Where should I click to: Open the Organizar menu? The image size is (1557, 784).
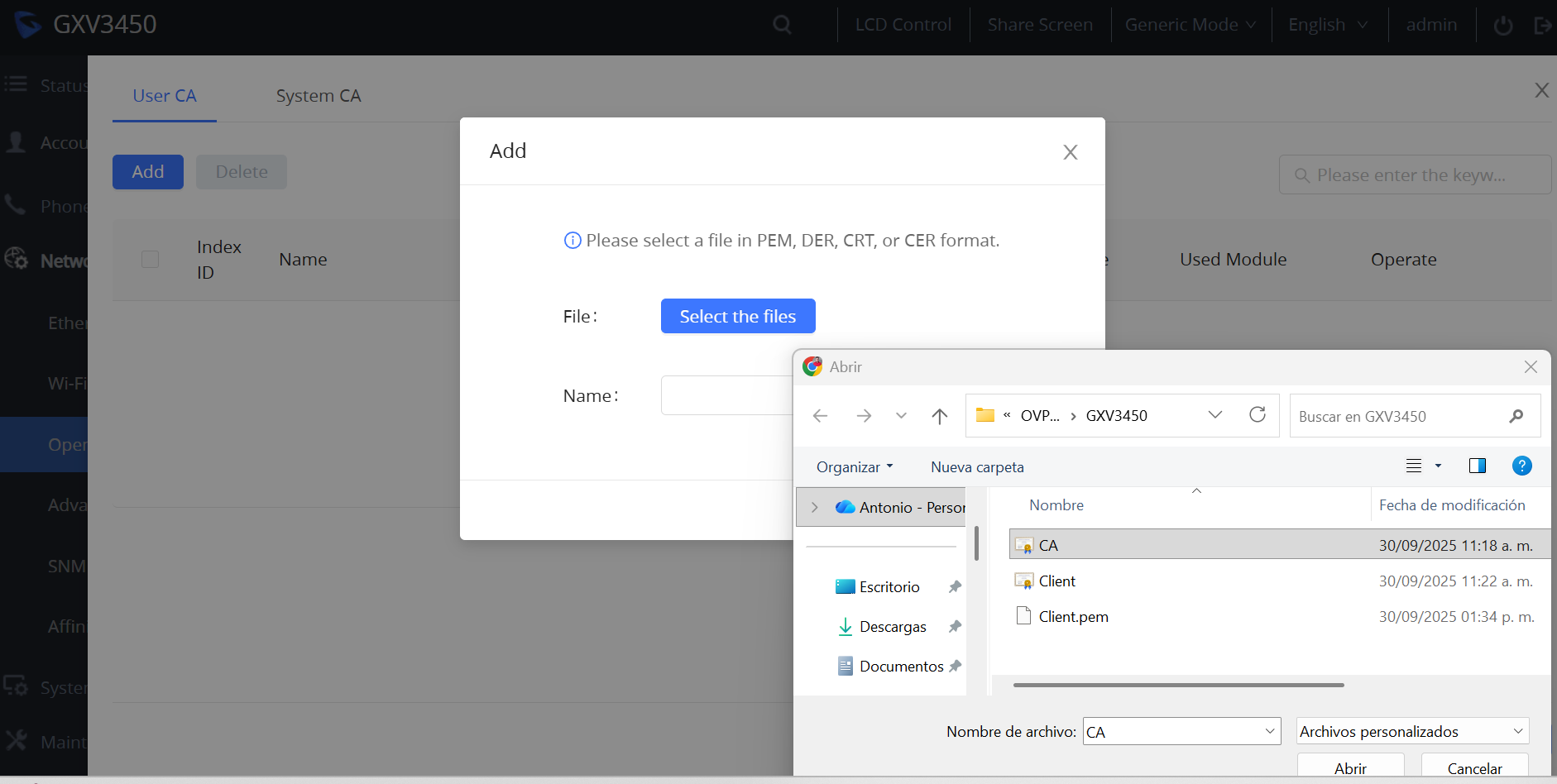click(855, 467)
